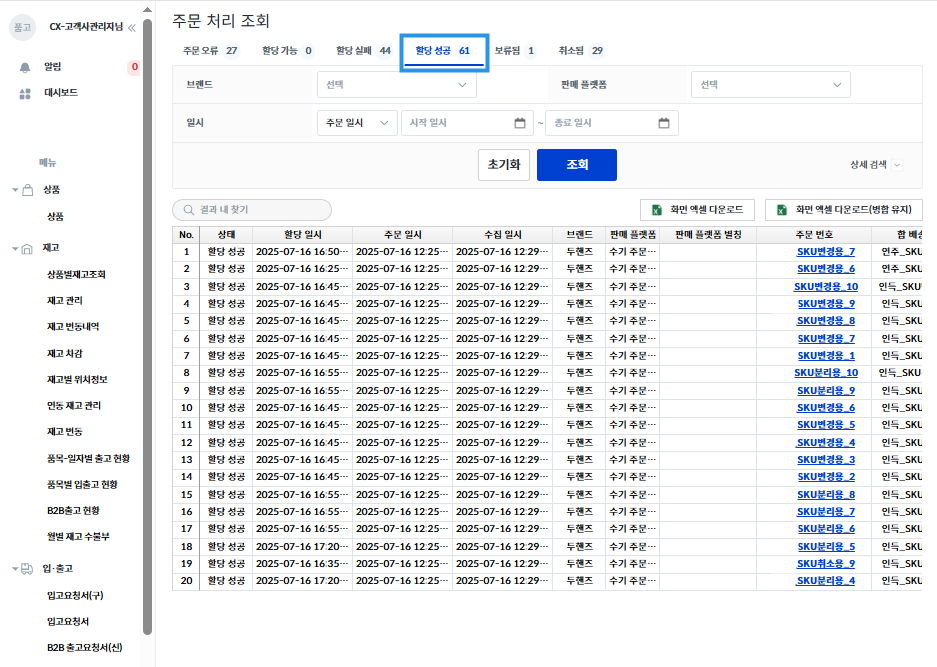
Task: Expand the 판매 플랫폼 select dropdown
Action: coord(770,85)
